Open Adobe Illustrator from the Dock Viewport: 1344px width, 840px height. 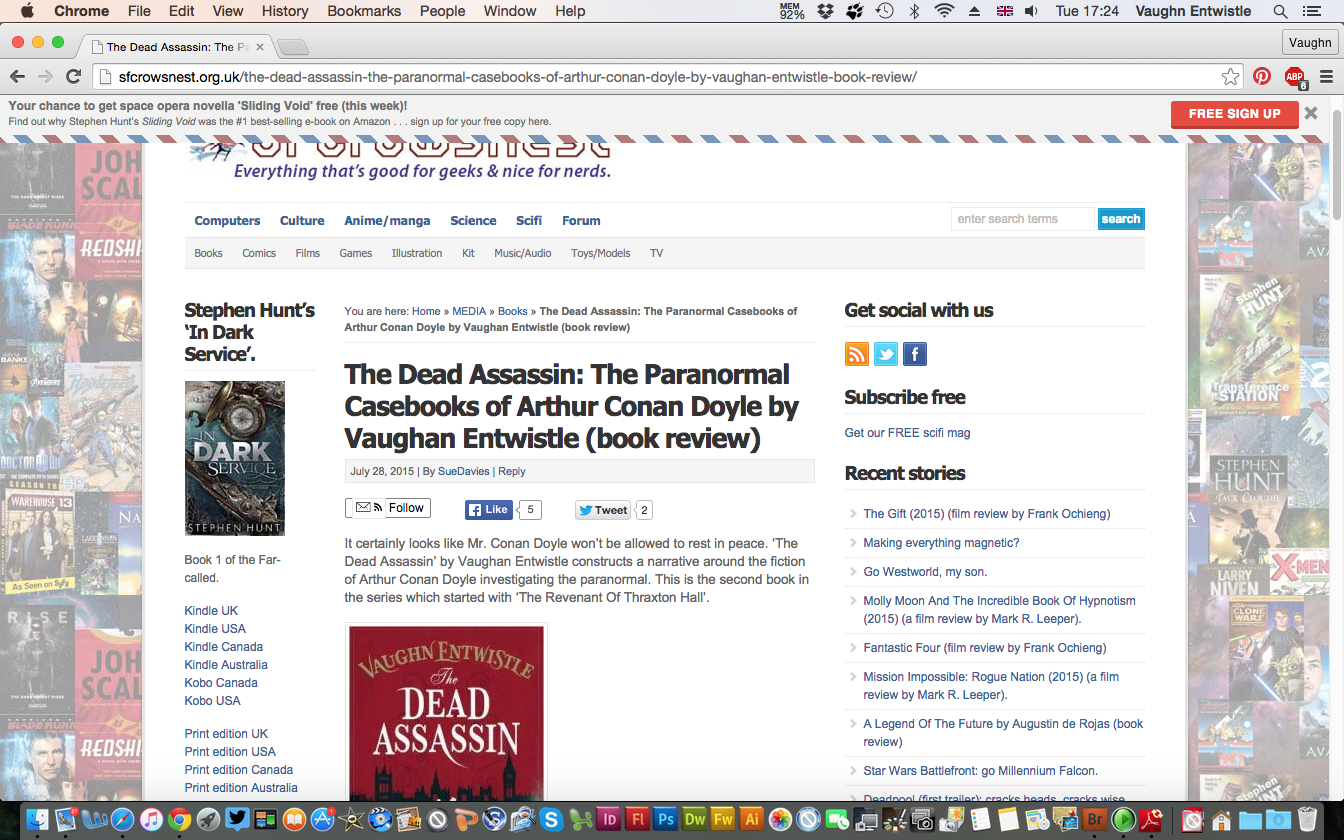click(751, 820)
